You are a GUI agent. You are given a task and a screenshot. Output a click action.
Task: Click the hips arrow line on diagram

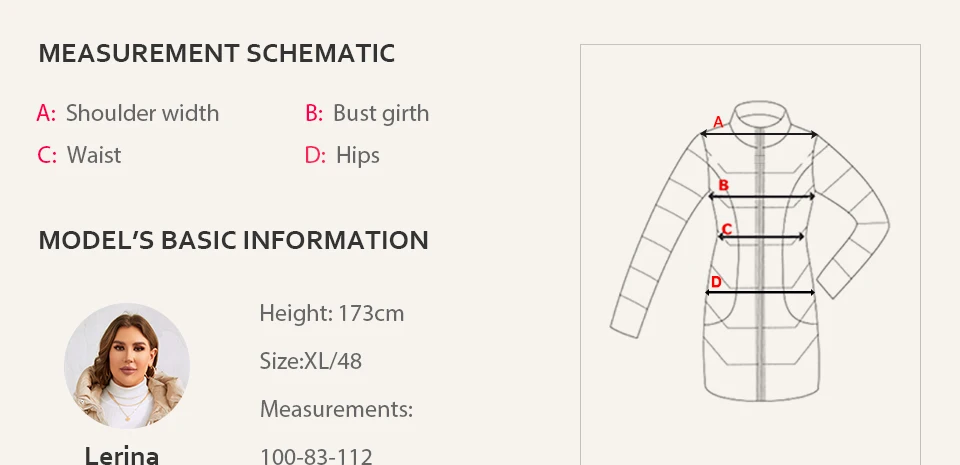(x=760, y=292)
